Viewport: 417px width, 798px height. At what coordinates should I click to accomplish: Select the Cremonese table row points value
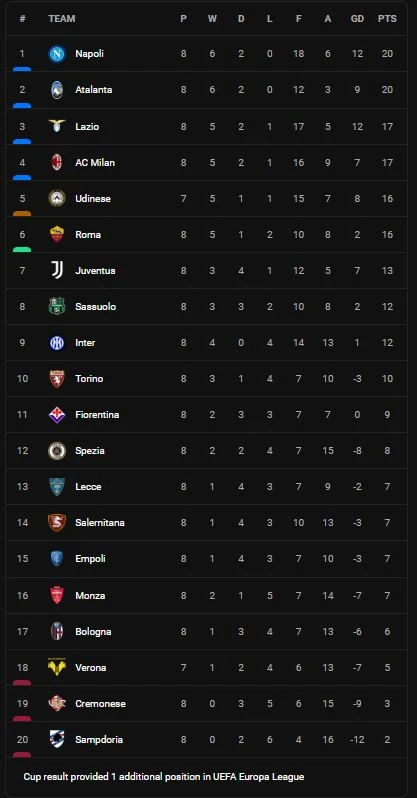(387, 704)
